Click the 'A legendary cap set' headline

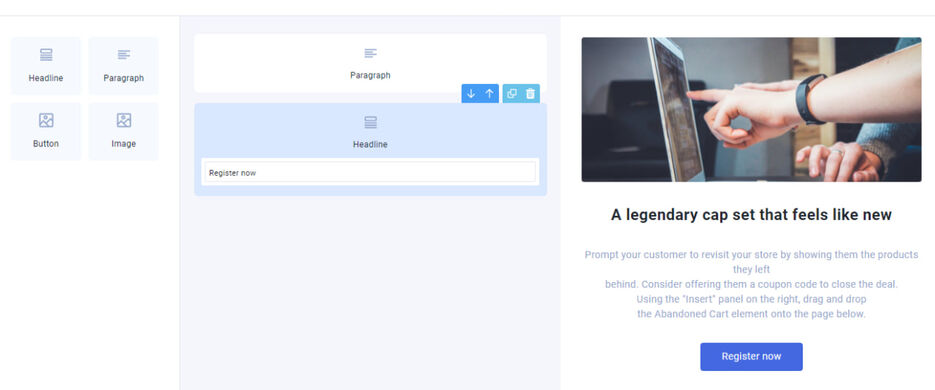751,215
